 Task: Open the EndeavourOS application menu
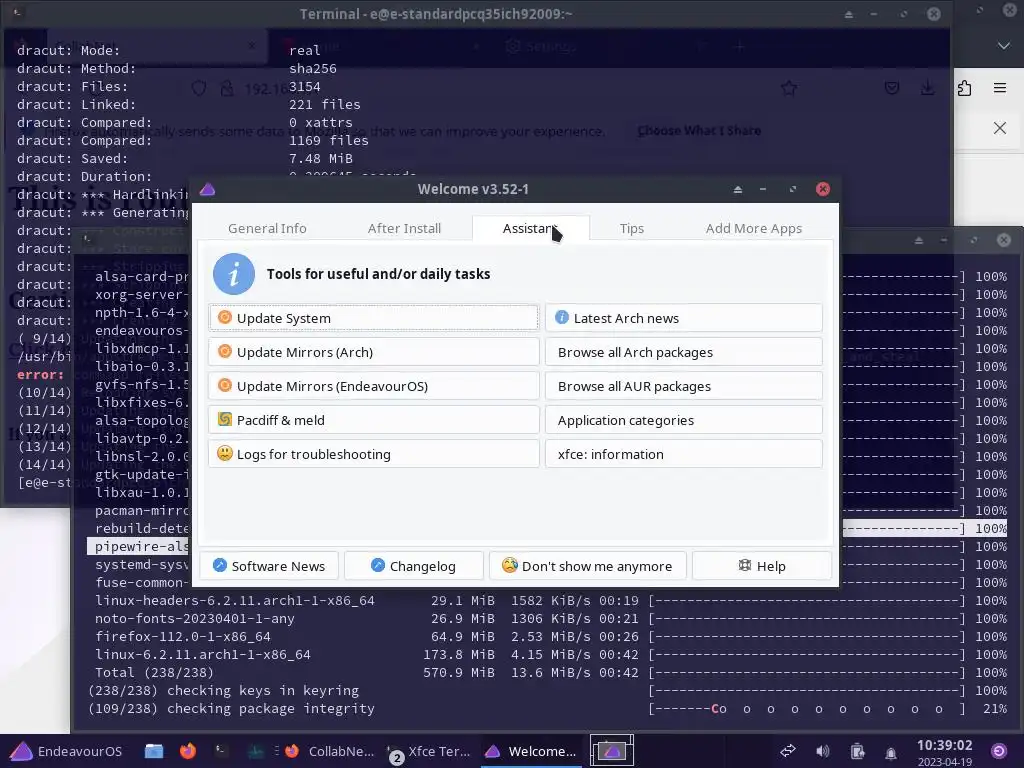66,751
